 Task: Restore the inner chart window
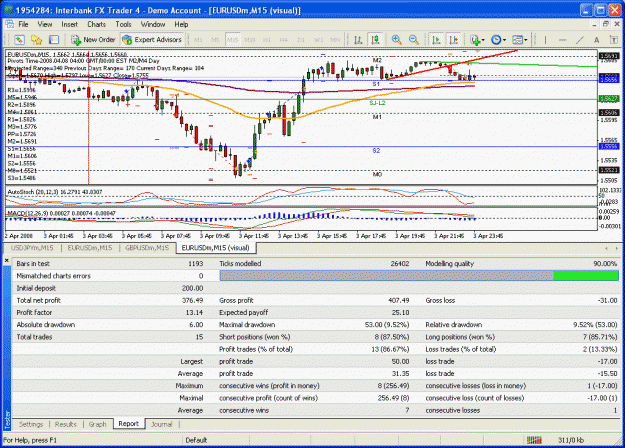click(606, 24)
